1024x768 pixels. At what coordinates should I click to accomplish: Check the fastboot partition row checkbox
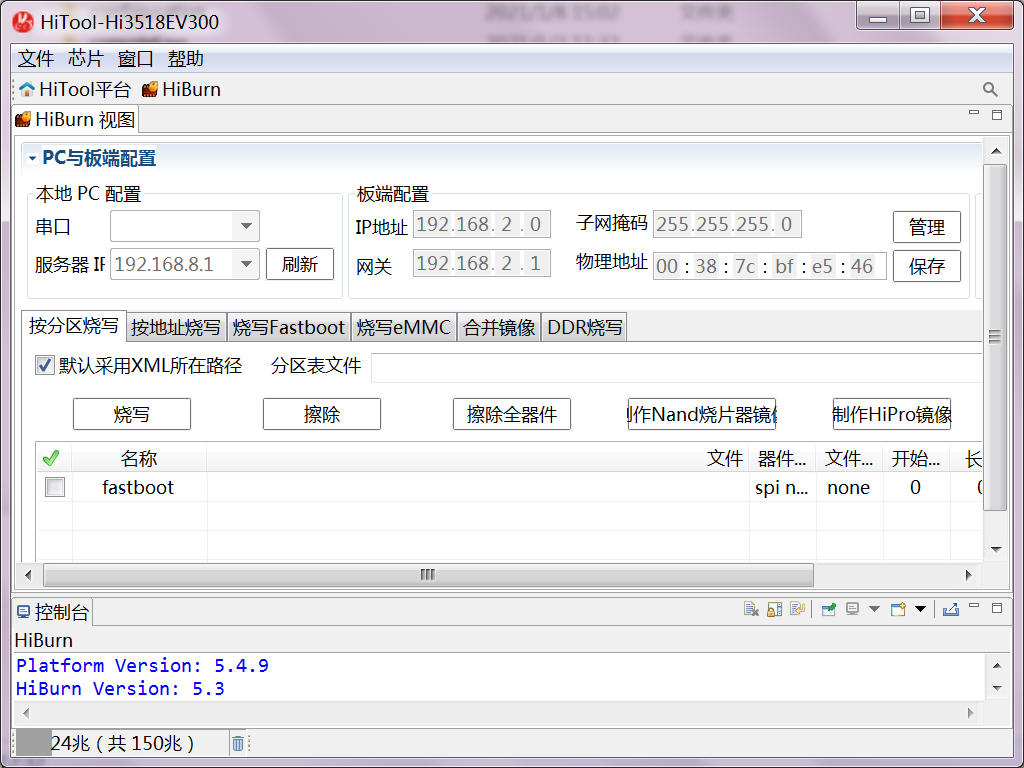coord(55,487)
